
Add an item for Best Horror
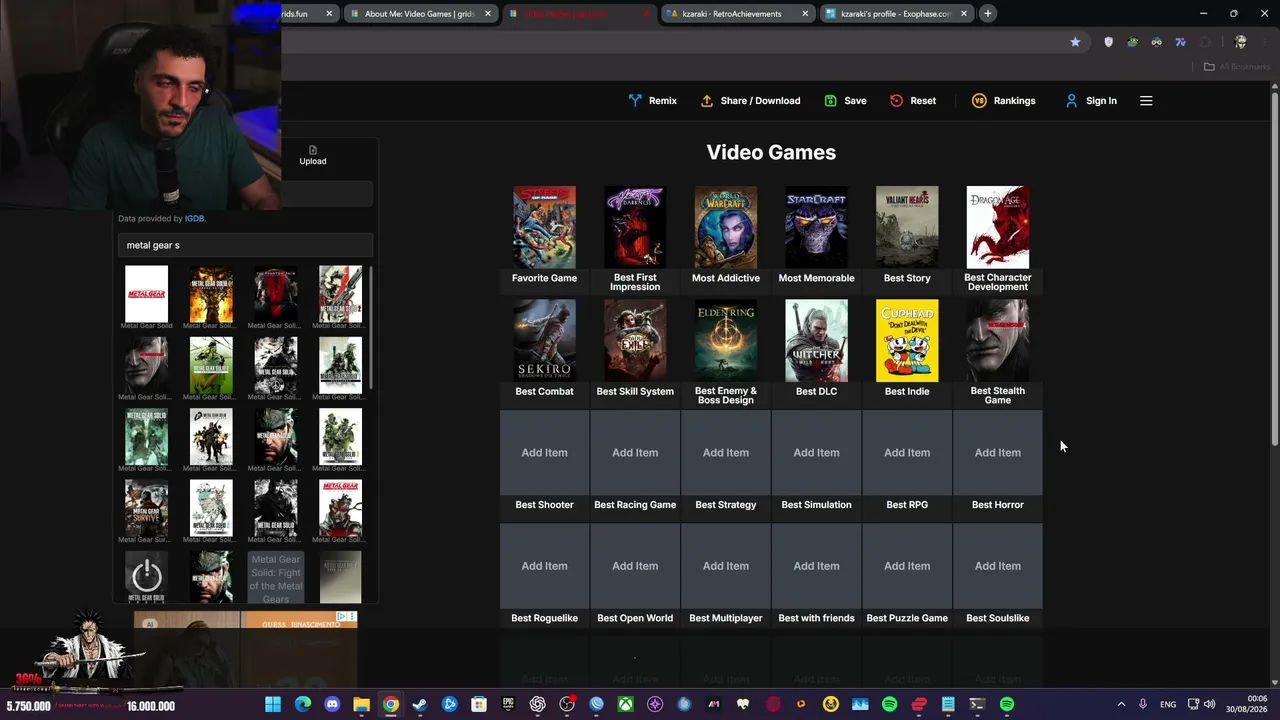(998, 453)
